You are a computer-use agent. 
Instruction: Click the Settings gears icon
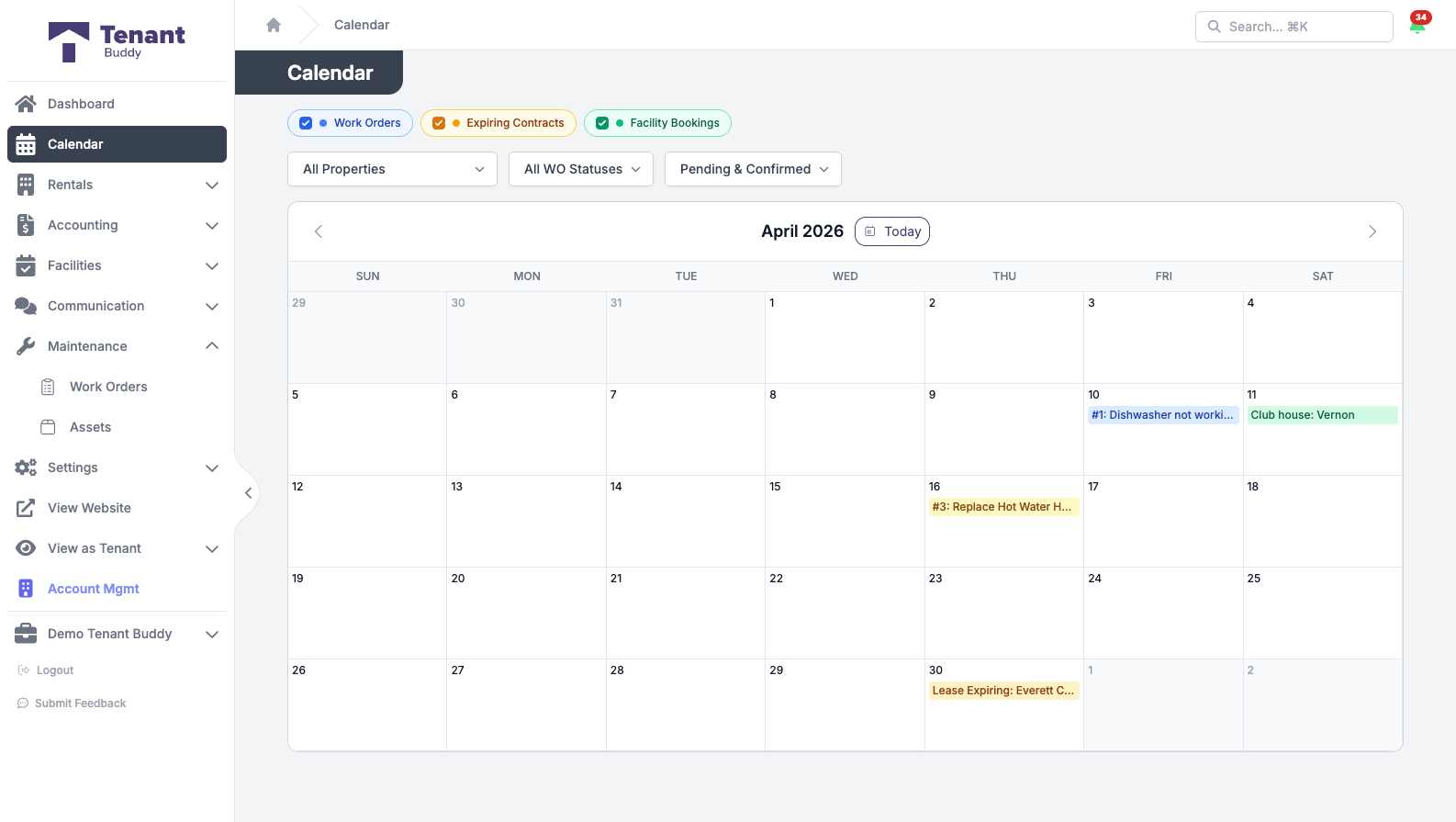pos(26,467)
